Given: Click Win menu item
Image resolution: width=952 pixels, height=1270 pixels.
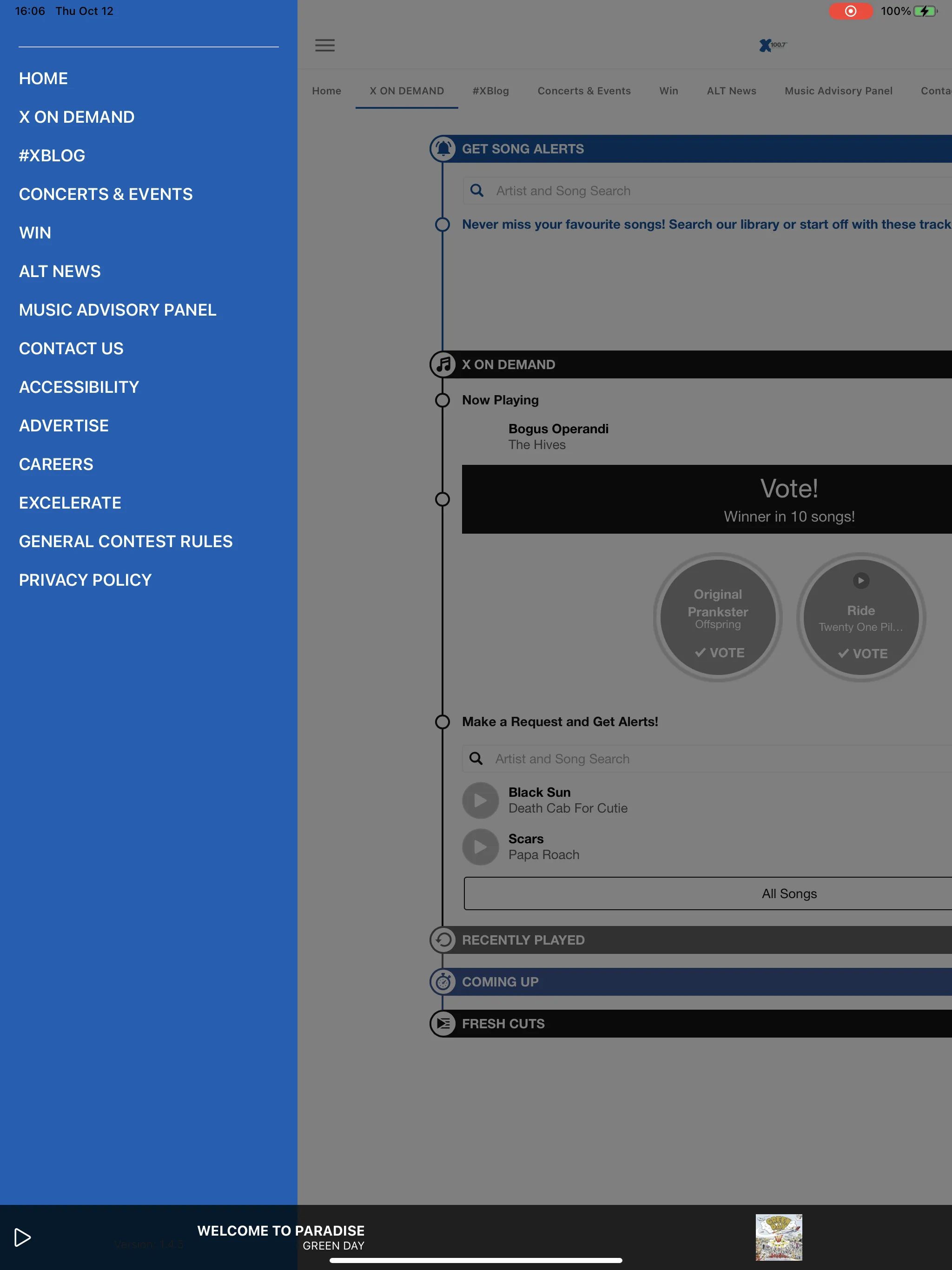Looking at the screenshot, I should [34, 232].
